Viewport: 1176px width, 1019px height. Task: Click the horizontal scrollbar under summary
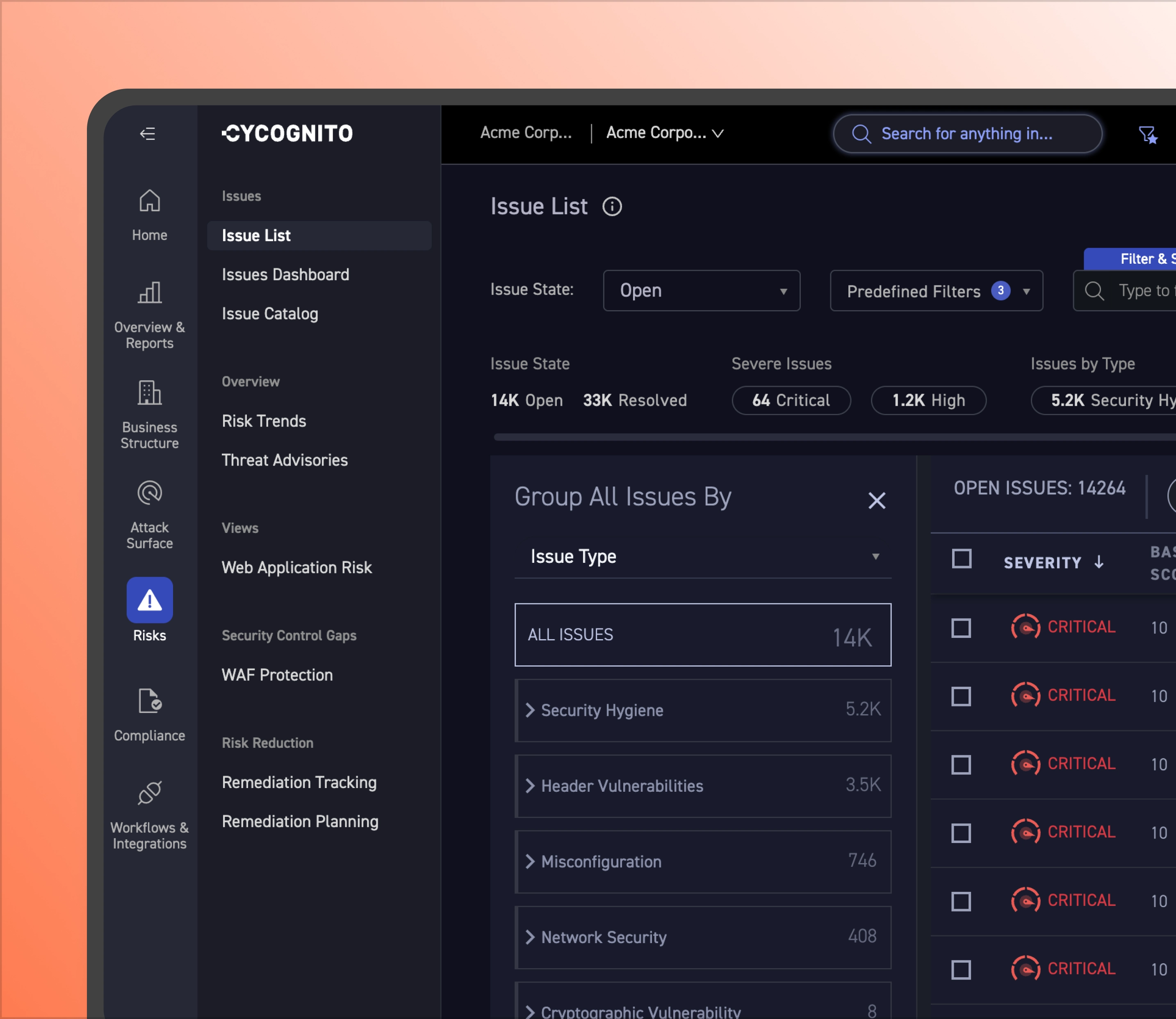coord(834,437)
